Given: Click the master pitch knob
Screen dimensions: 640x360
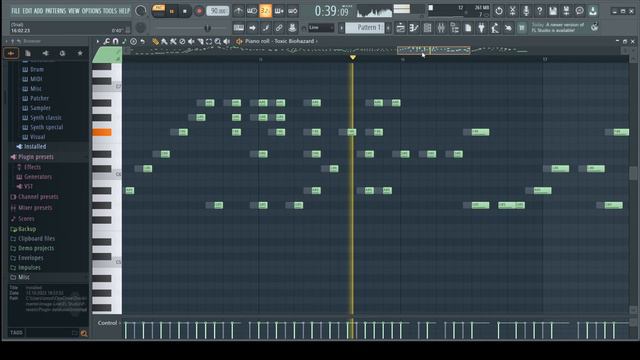Looking at the screenshot, I should tap(140, 28).
